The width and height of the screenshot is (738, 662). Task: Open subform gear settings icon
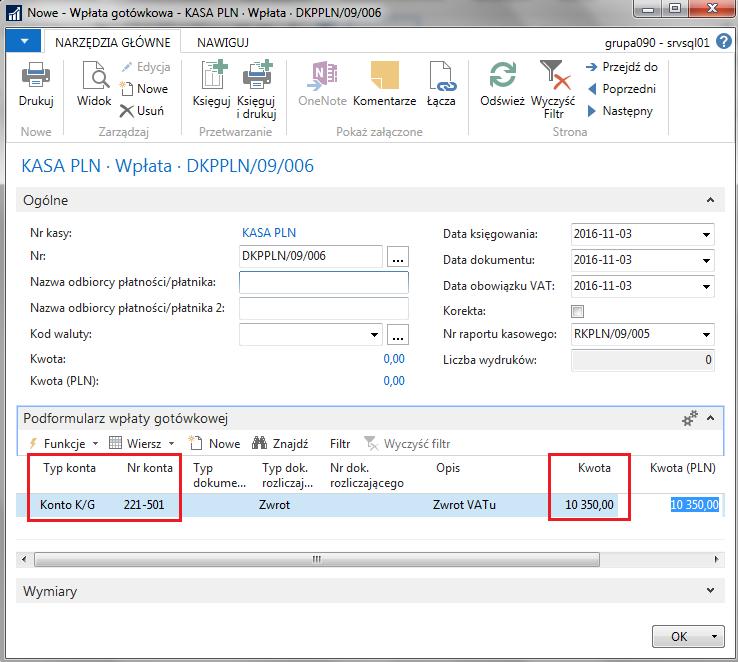(x=690, y=418)
